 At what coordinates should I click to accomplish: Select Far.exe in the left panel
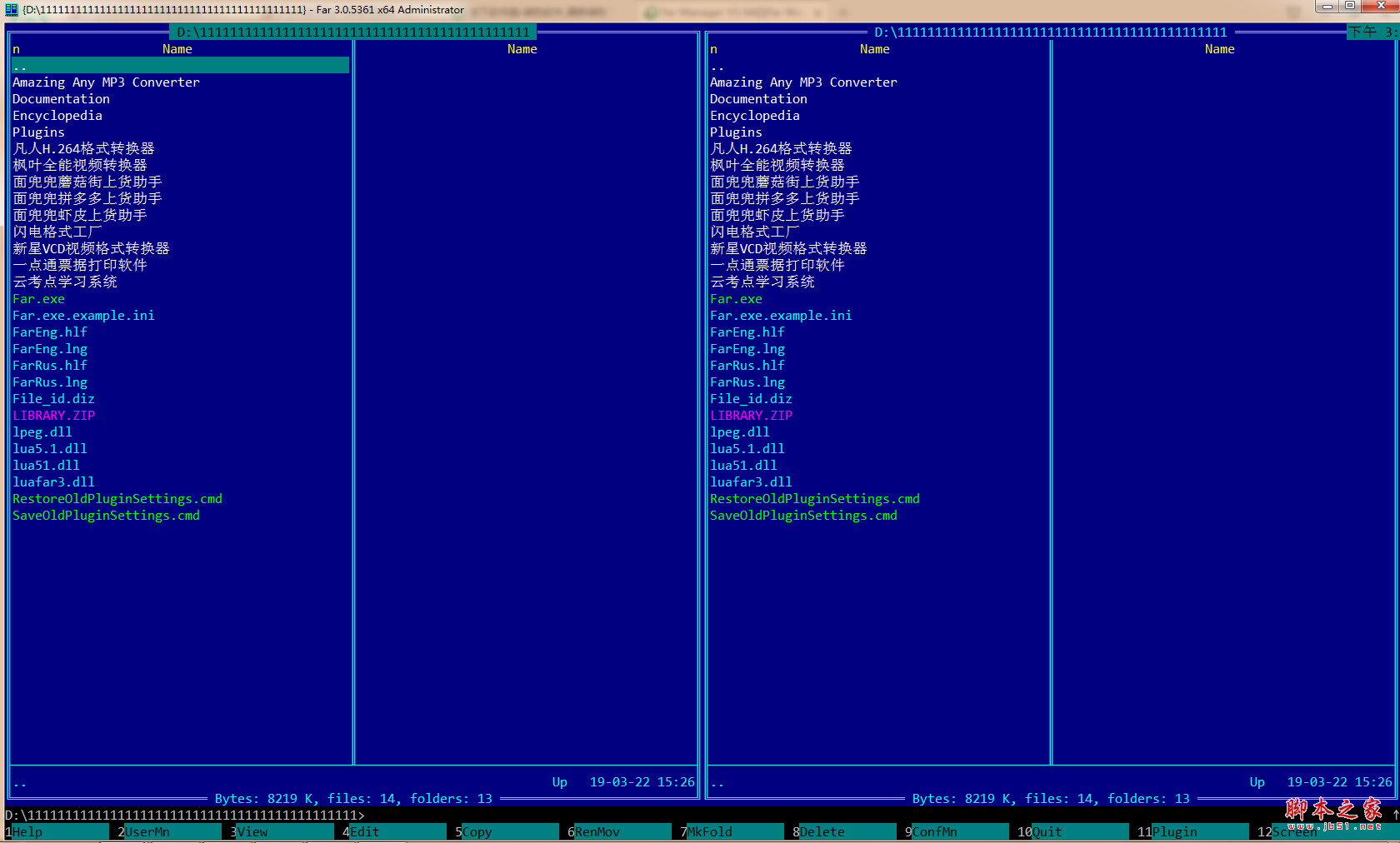click(x=38, y=299)
